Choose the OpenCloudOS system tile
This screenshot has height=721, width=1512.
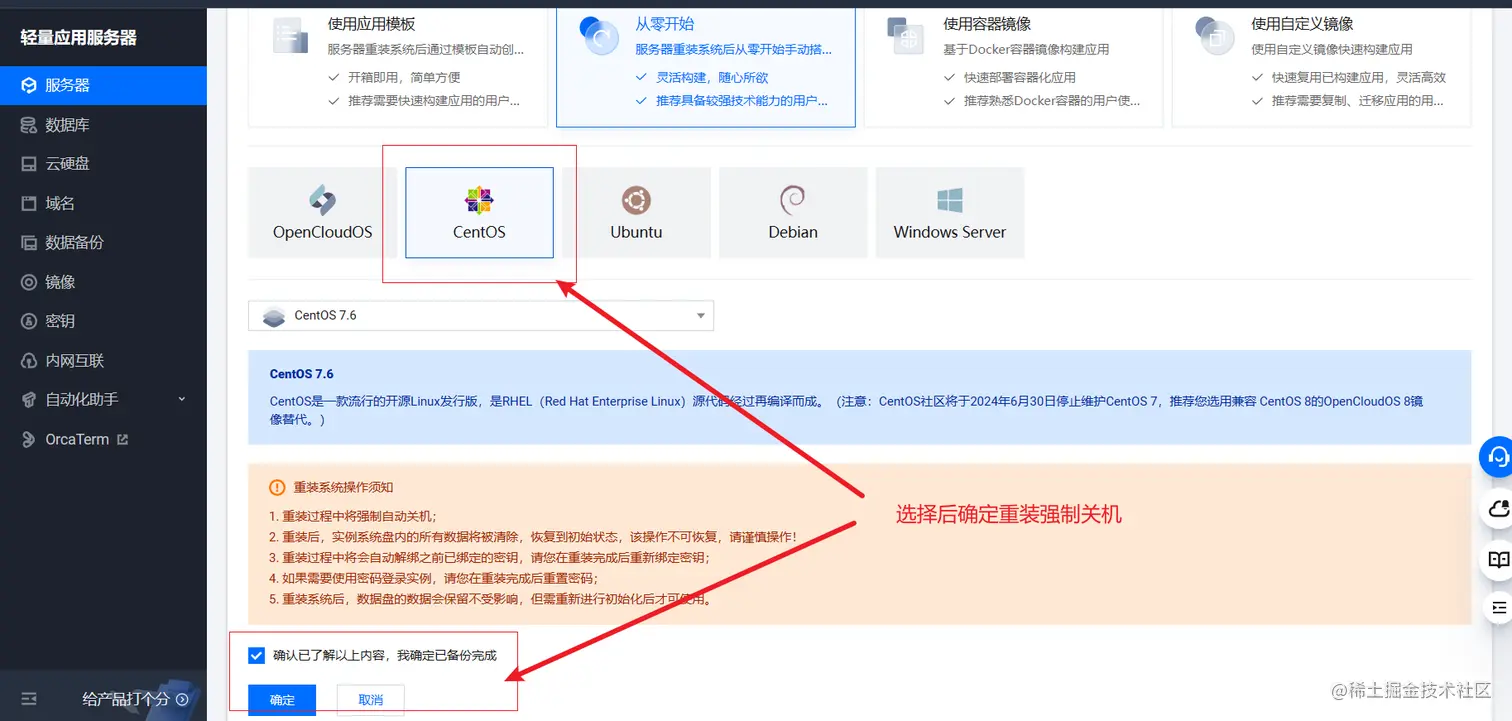coord(322,213)
